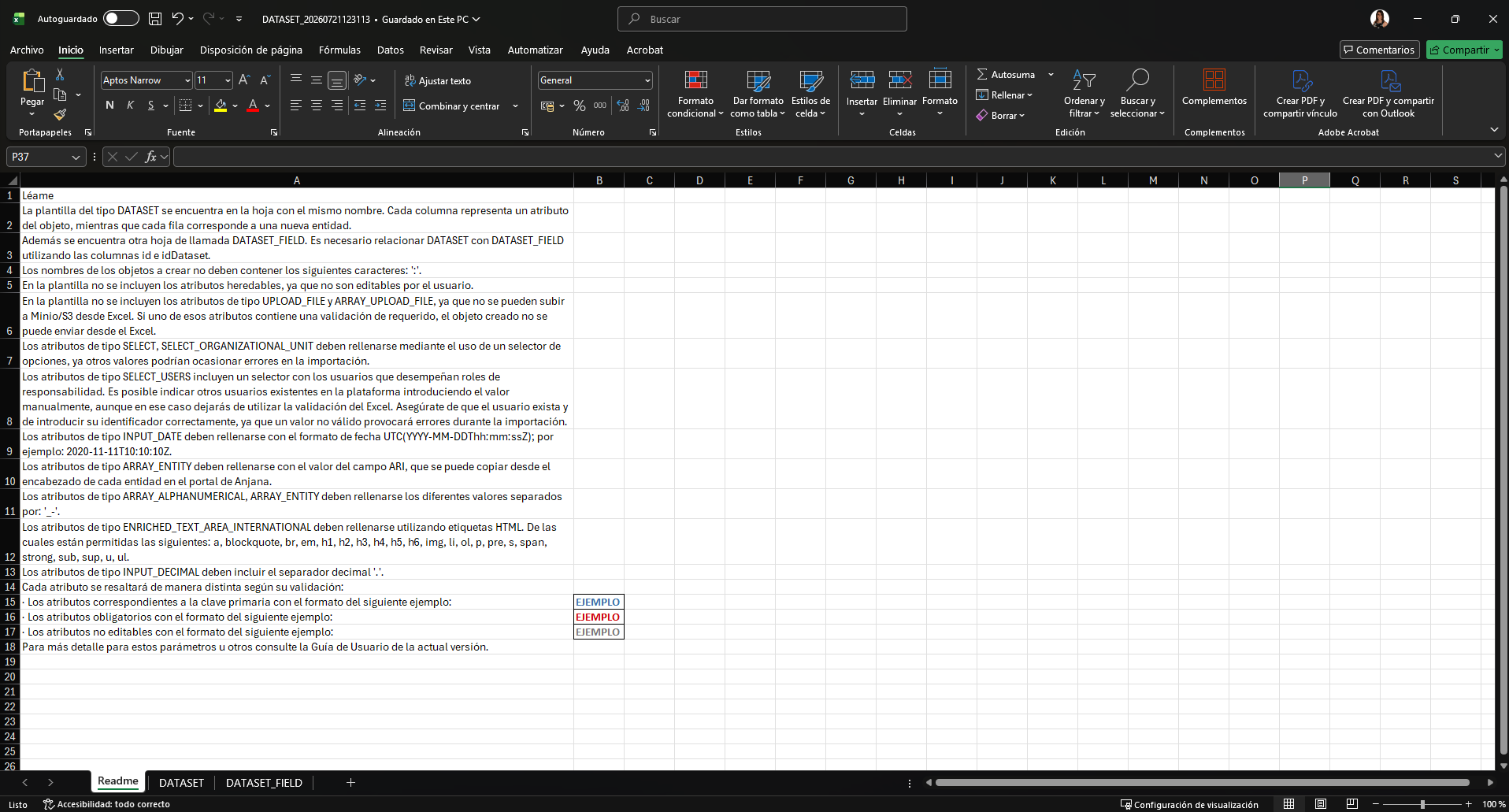Switch to DATASET sheet tab
Image resolution: width=1509 pixels, height=812 pixels.
[x=181, y=783]
